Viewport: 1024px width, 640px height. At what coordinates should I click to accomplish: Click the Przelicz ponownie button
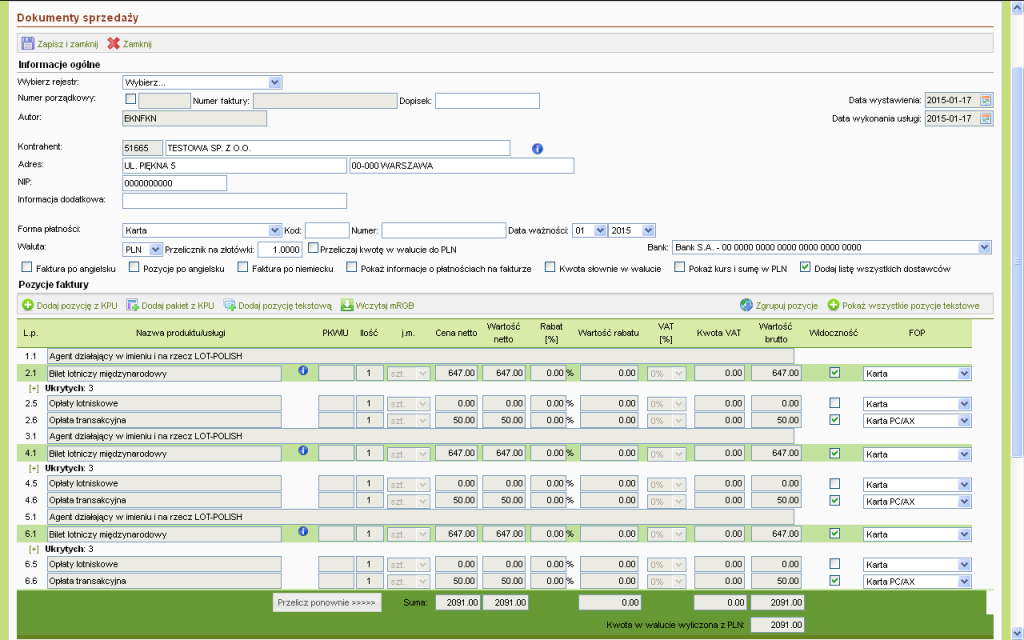pos(327,602)
